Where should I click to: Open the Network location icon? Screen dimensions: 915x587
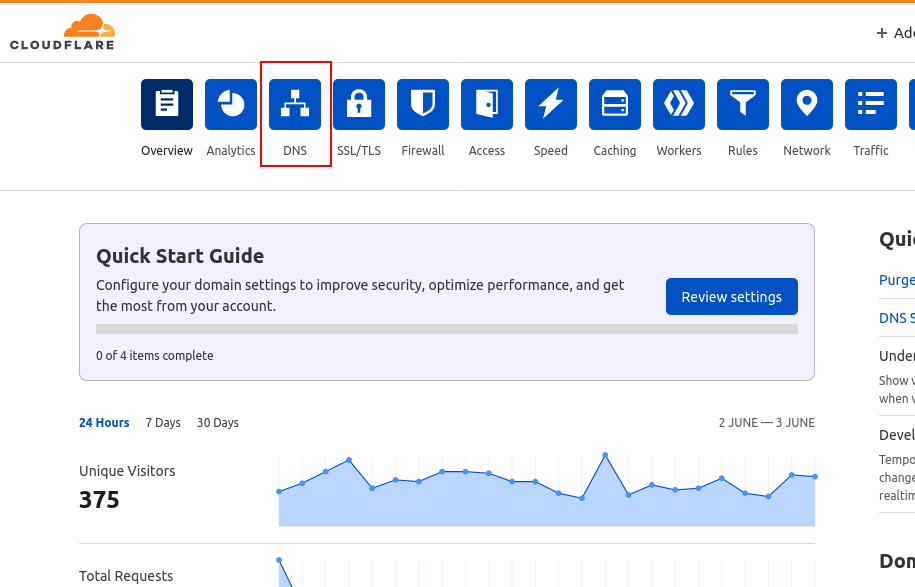(x=806, y=104)
